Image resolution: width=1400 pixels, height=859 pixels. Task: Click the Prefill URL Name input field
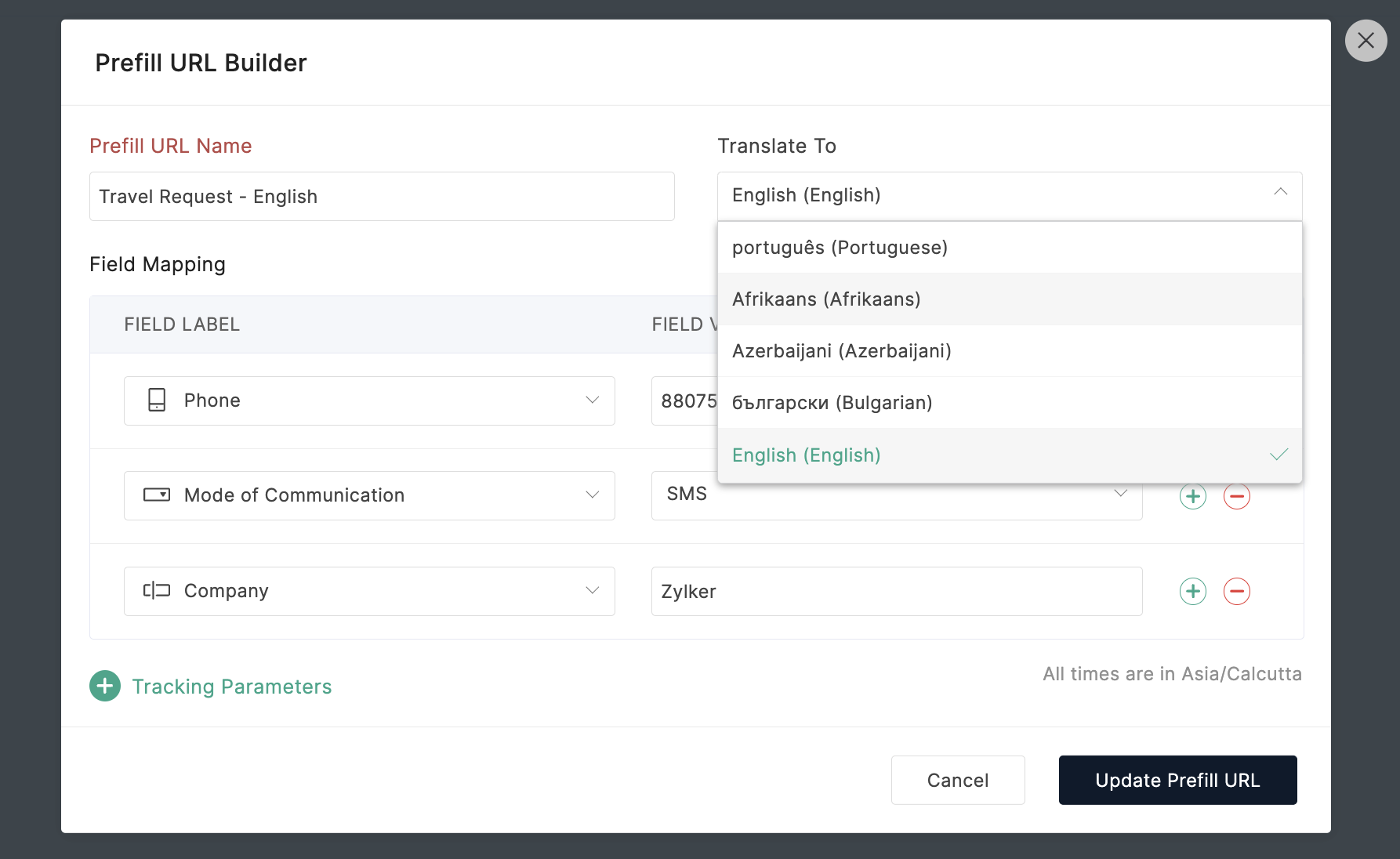point(382,197)
